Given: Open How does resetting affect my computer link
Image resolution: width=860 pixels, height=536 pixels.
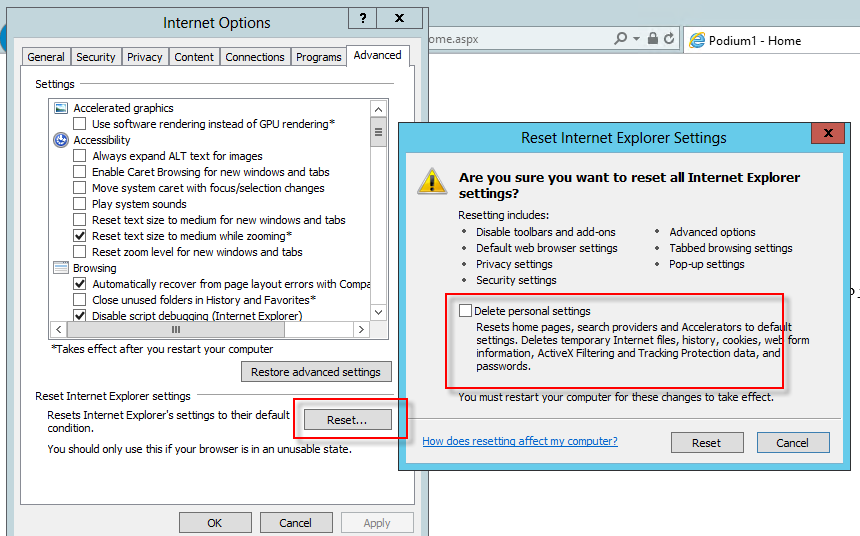Looking at the screenshot, I should point(520,441).
